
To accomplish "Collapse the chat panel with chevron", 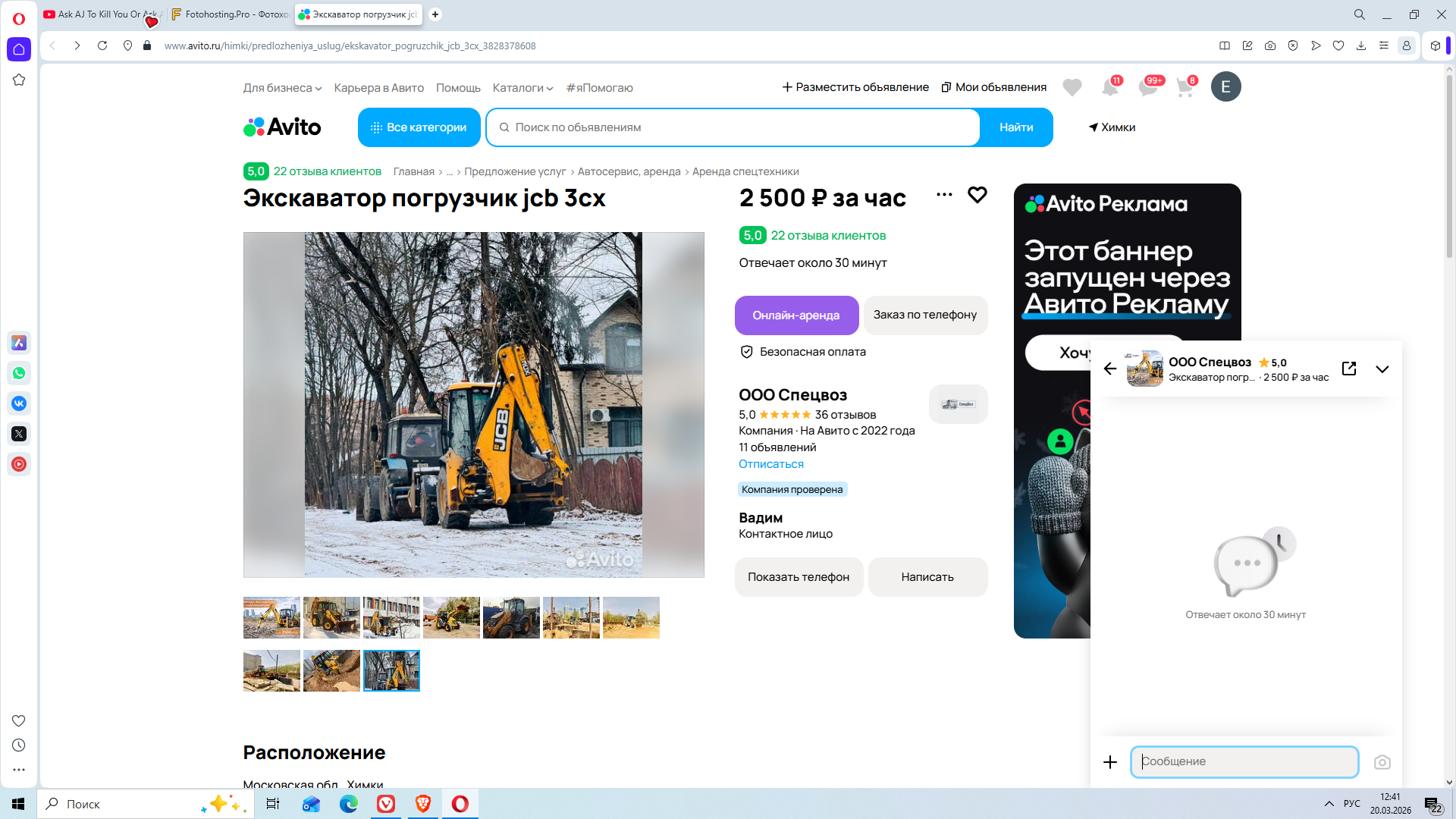I will coord(1382,369).
